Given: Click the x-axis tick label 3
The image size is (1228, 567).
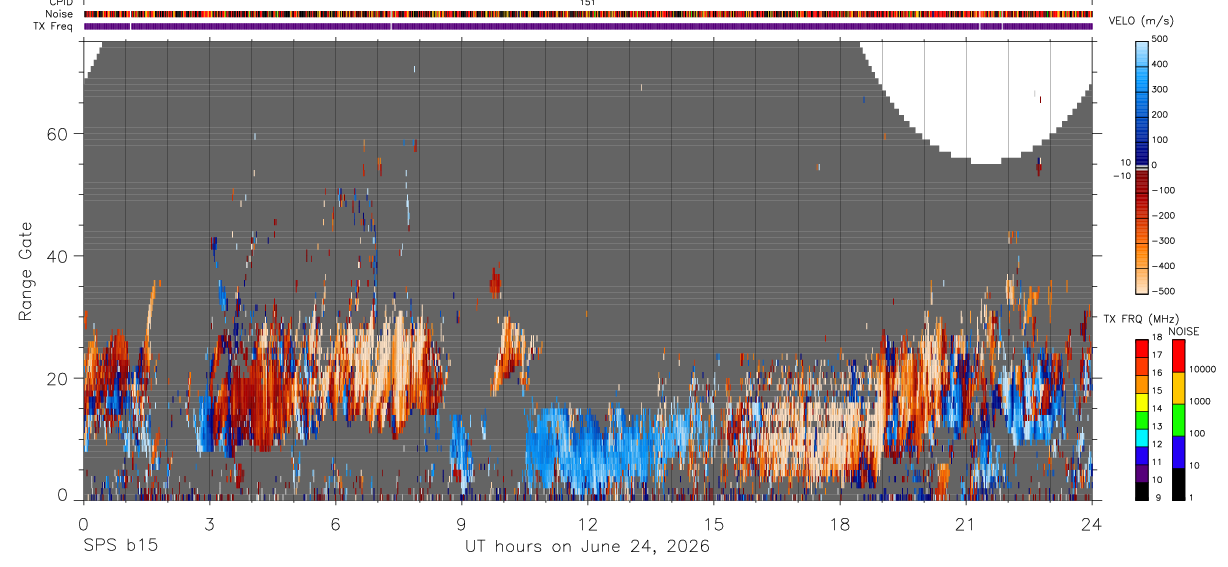Looking at the screenshot, I should click(x=208, y=523).
